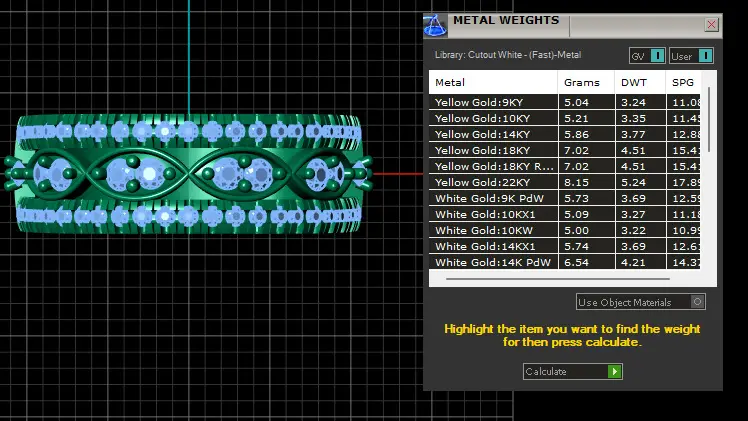748x421 pixels.
Task: Select the White Gold:9K PdW row
Action: [564, 198]
